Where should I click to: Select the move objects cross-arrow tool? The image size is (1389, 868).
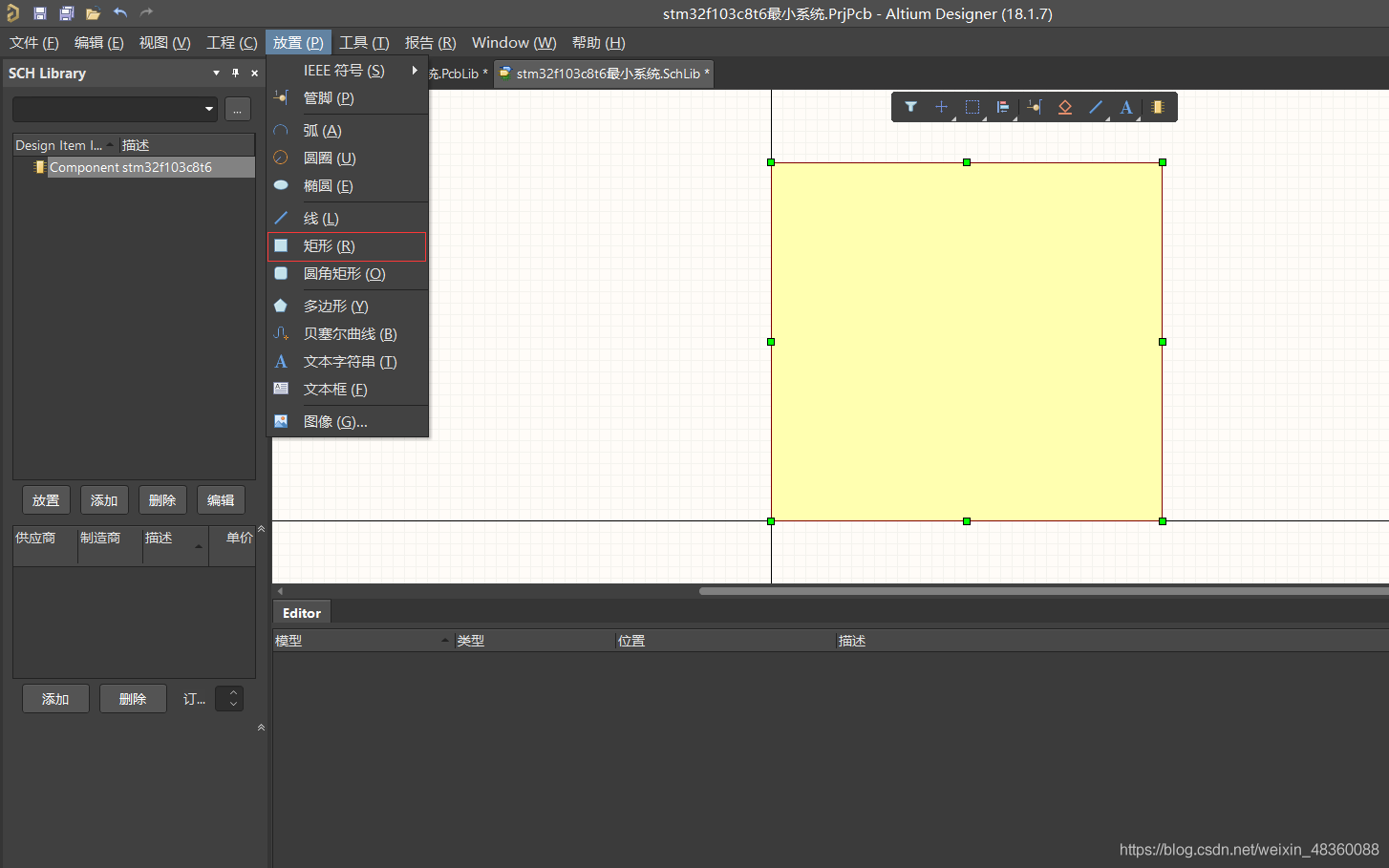click(x=941, y=107)
